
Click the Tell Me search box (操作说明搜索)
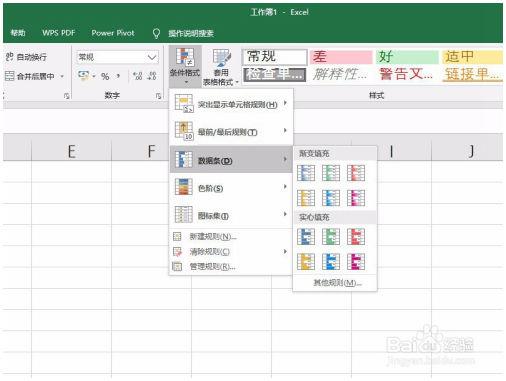[191, 33]
